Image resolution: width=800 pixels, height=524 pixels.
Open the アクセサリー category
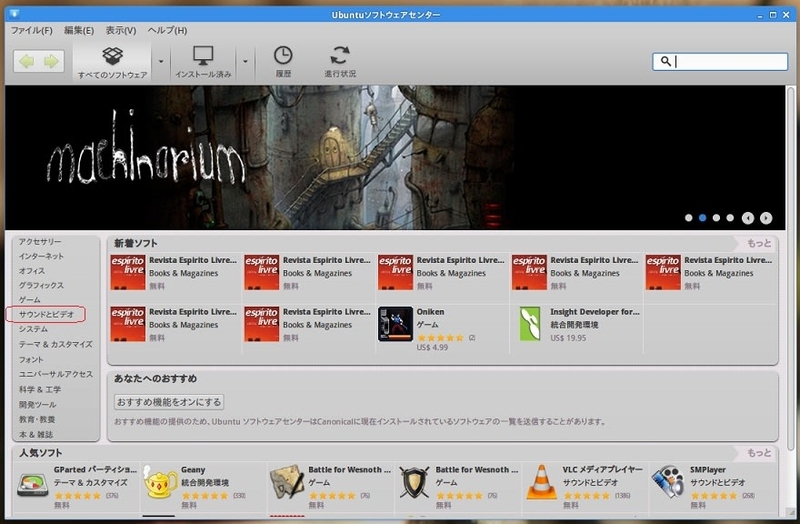(40, 241)
